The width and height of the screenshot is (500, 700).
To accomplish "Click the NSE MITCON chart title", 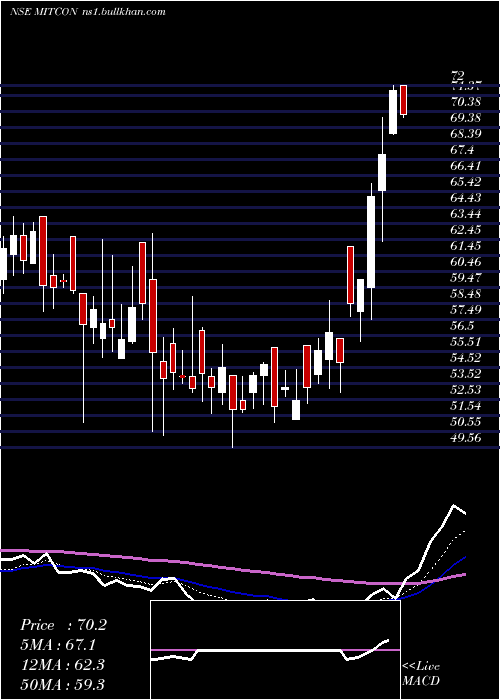I will click(87, 11).
